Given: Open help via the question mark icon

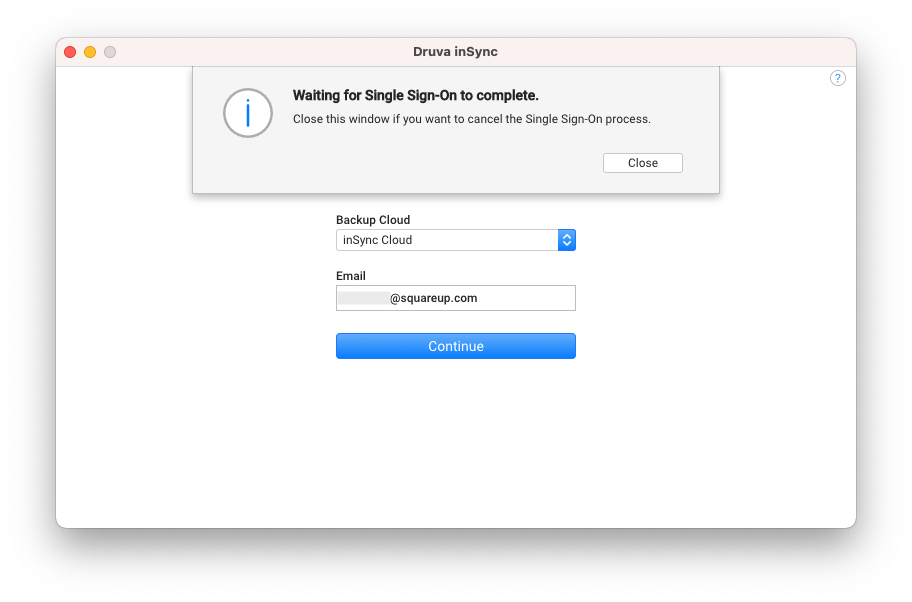Looking at the screenshot, I should pos(837,78).
